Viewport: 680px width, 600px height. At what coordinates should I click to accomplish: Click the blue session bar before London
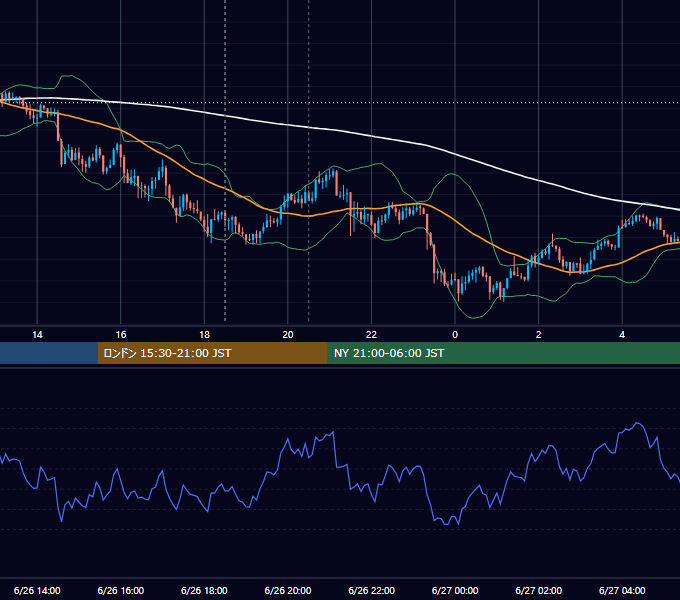49,353
